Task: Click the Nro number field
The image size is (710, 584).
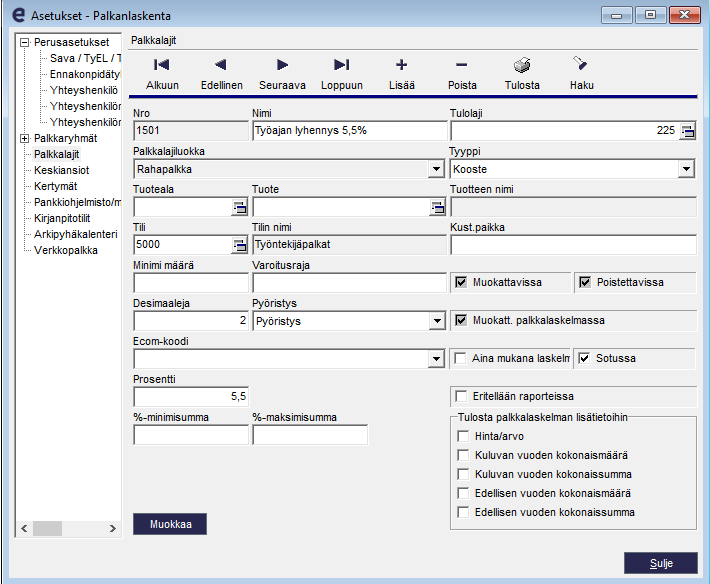Action: coord(191,131)
